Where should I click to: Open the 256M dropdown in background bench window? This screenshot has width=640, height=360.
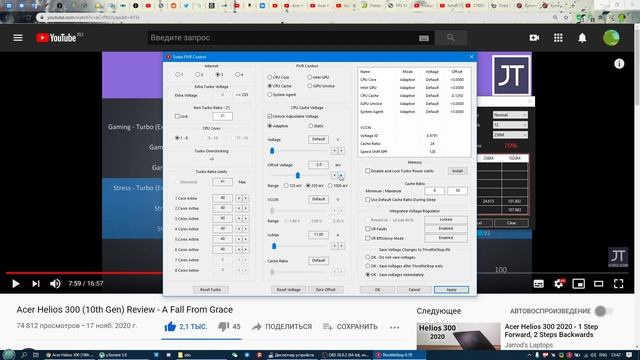(510, 135)
